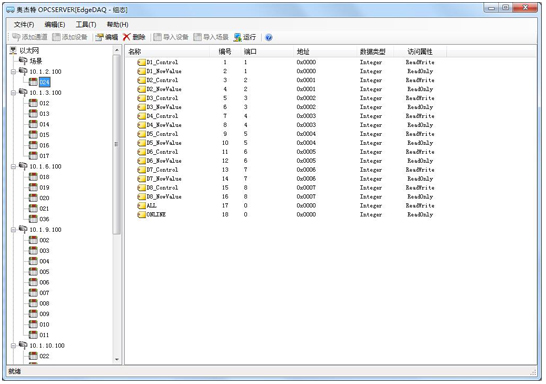
Task: Click the ALL tag icon
Action: [x=141, y=206]
